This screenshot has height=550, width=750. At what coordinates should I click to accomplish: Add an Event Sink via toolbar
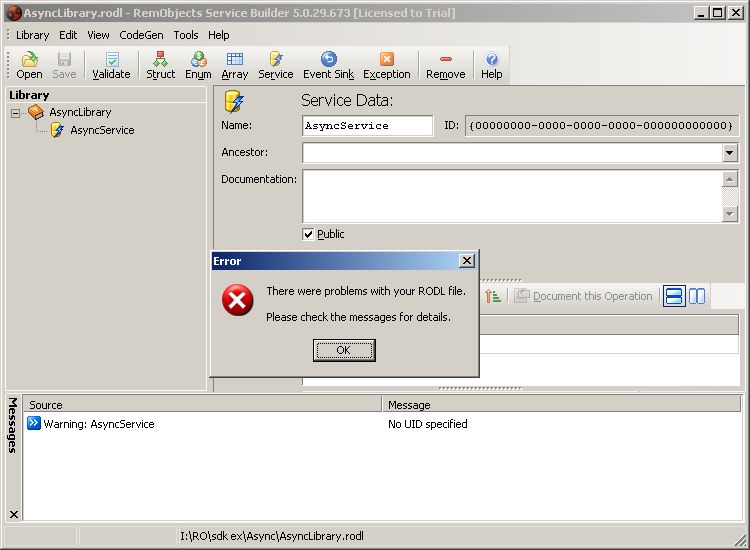tap(329, 65)
